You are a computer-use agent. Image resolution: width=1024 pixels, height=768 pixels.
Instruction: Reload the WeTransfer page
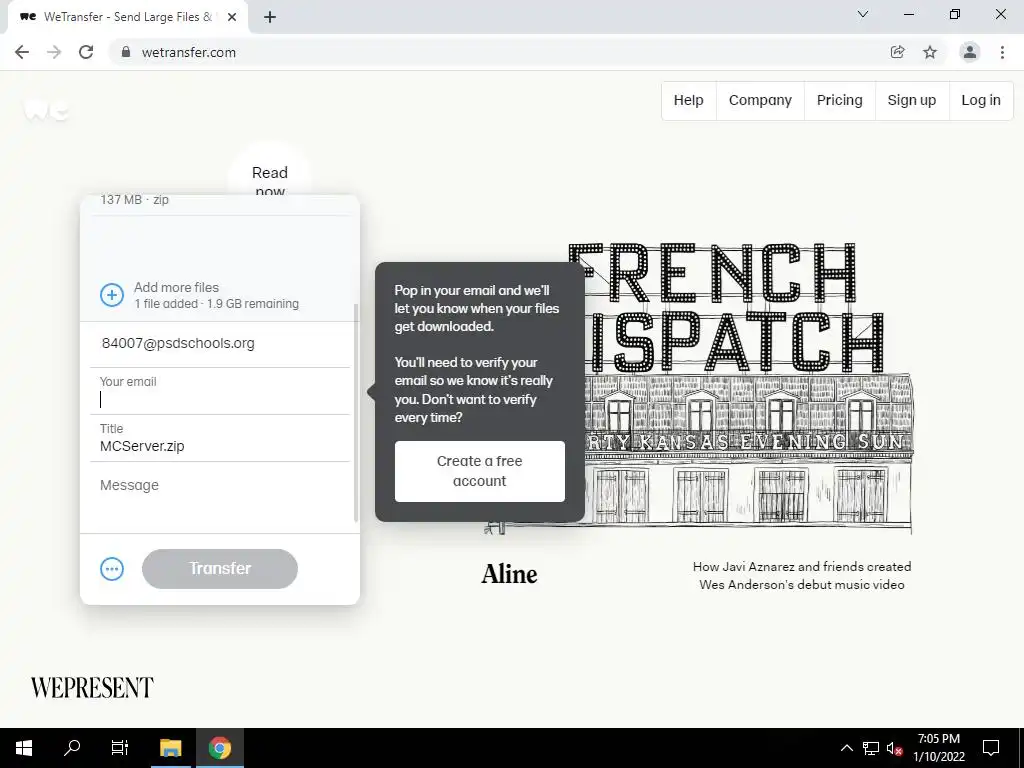[x=86, y=52]
